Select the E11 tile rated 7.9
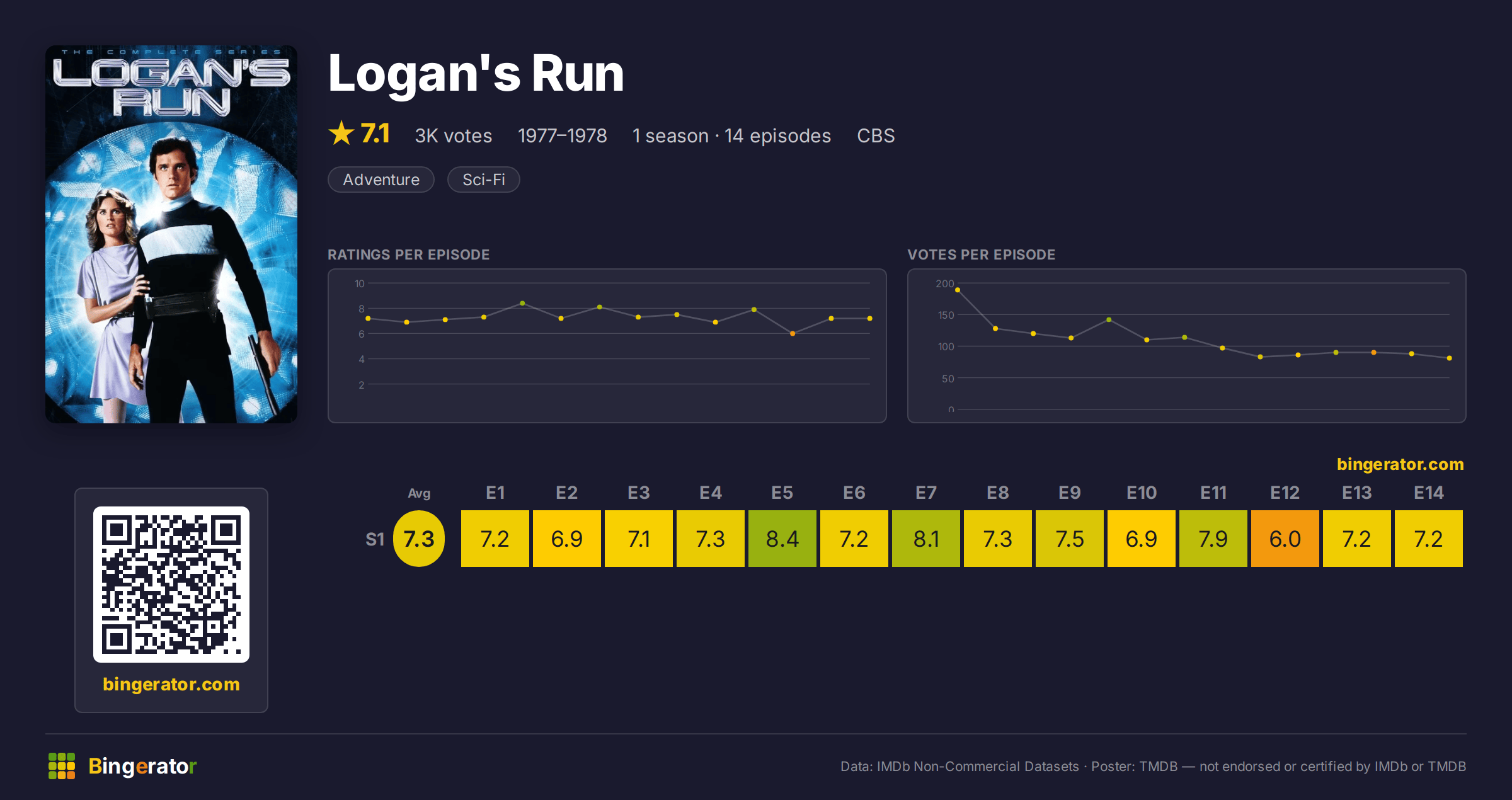 1213,539
